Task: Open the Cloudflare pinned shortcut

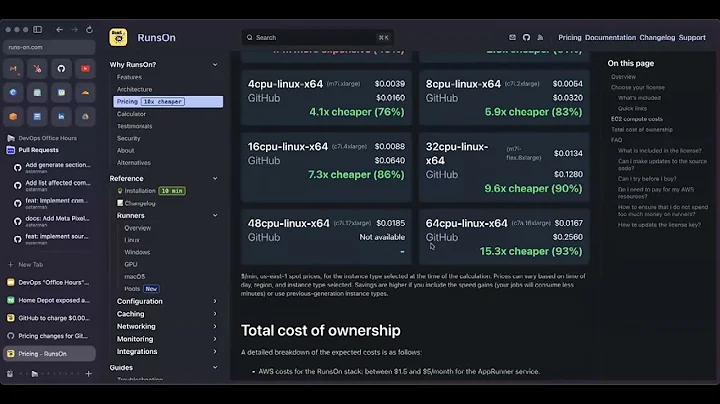Action: [x=85, y=93]
